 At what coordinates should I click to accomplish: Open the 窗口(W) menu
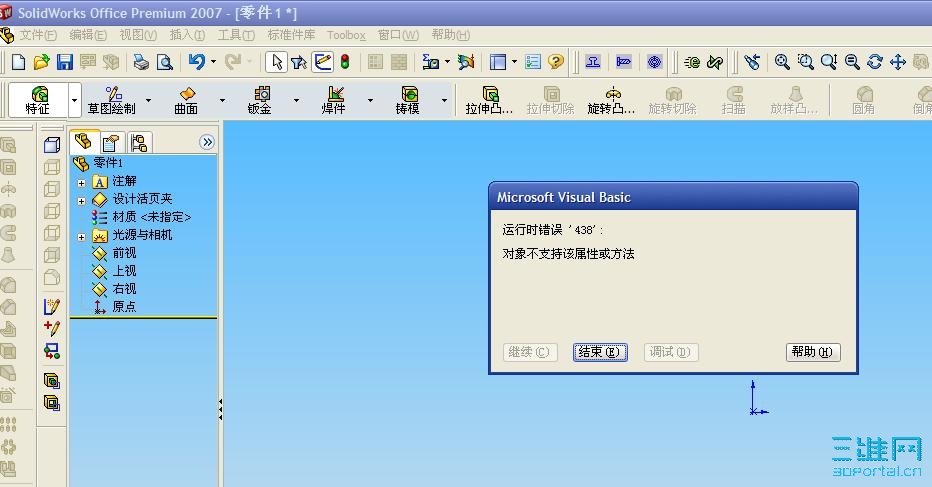398,35
